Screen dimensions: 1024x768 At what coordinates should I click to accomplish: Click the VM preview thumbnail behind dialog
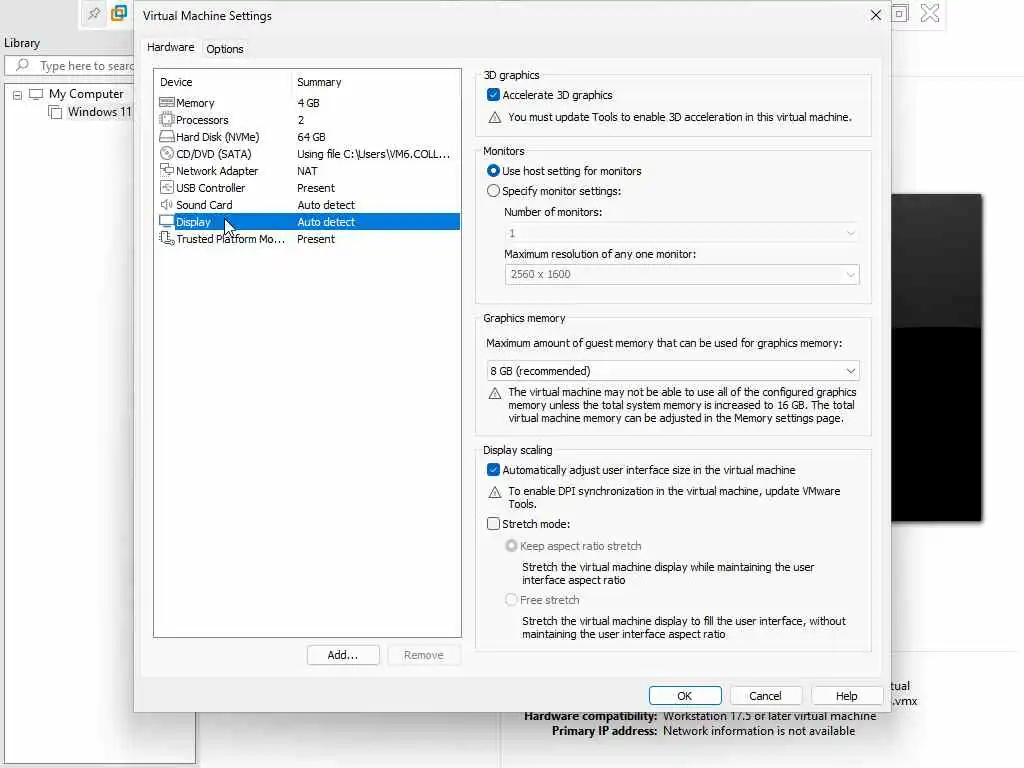coord(936,357)
